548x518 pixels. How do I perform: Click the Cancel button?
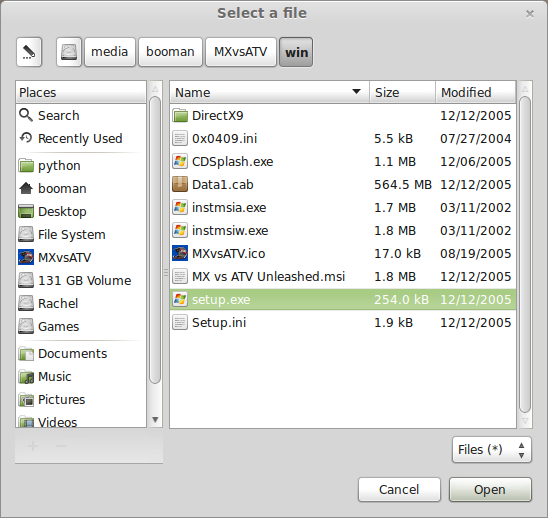(x=399, y=490)
